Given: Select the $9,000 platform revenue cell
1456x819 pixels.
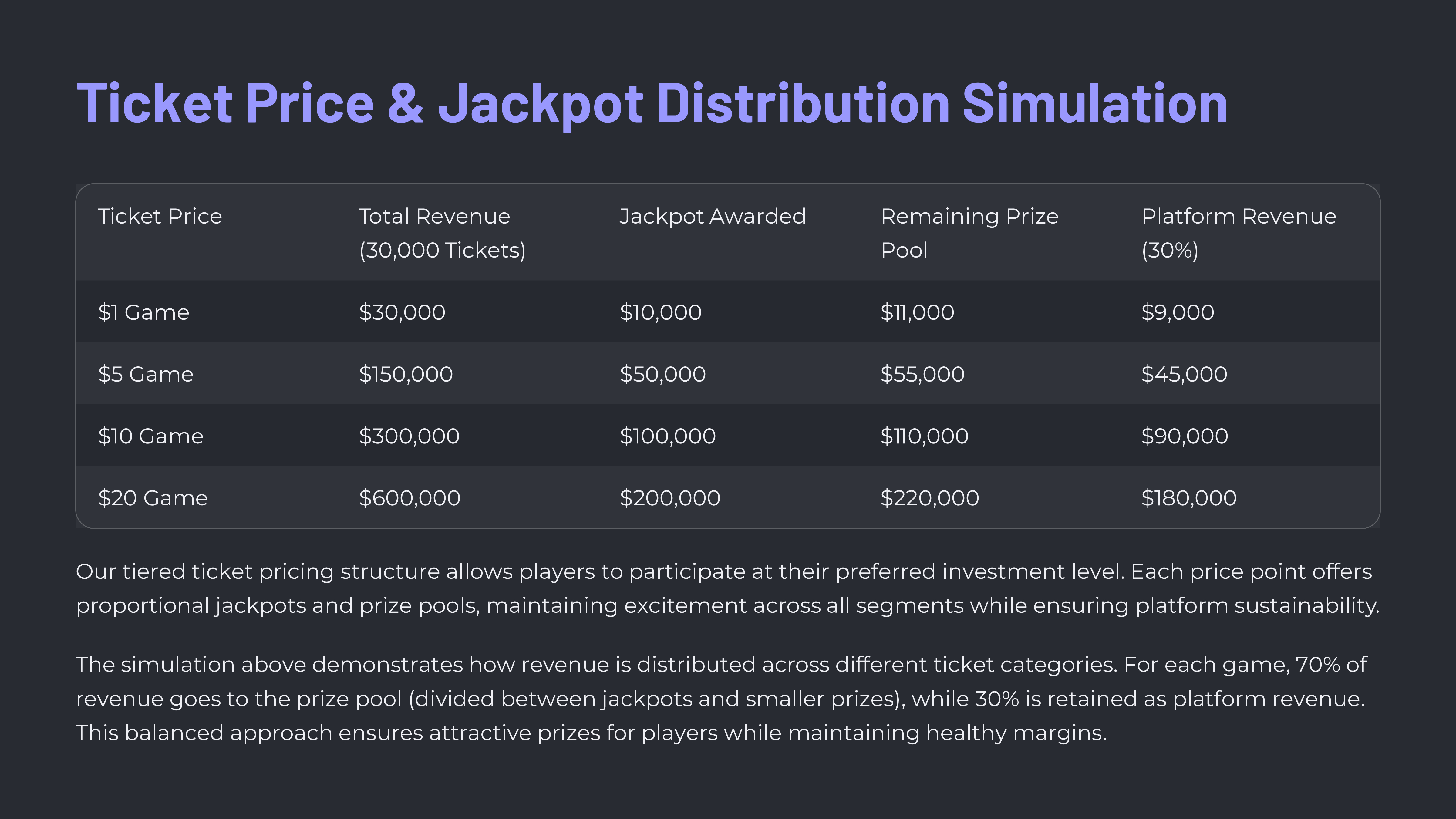Looking at the screenshot, I should [x=1177, y=312].
